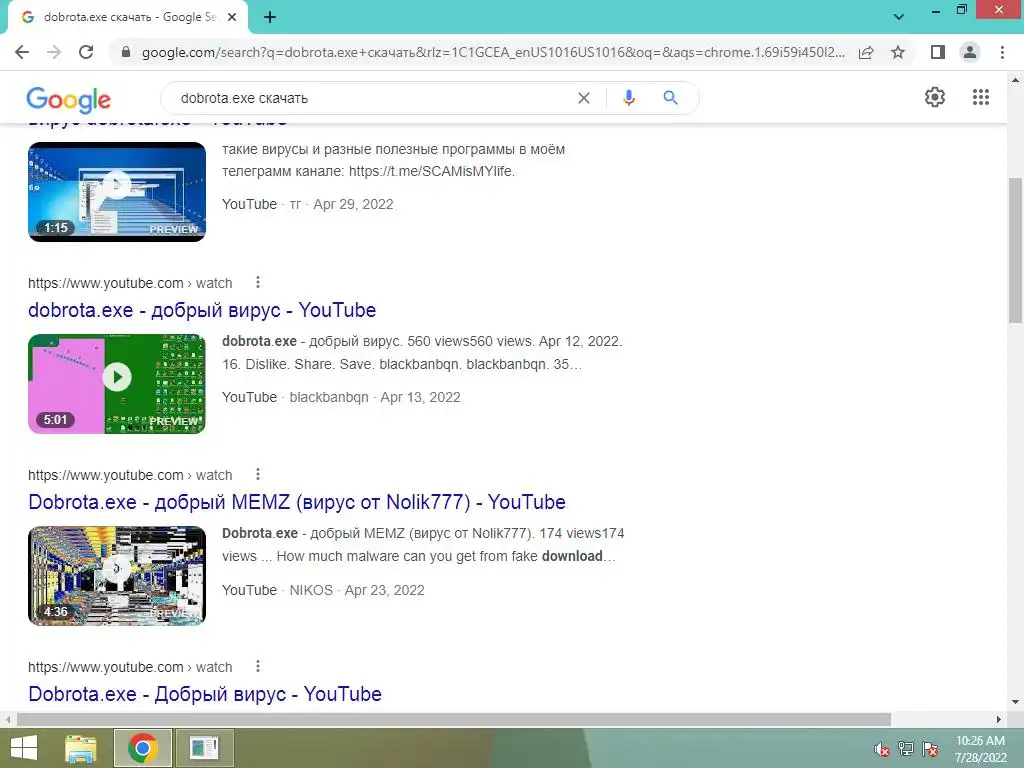Open Google search settings gear
The height and width of the screenshot is (768, 1024).
point(935,97)
